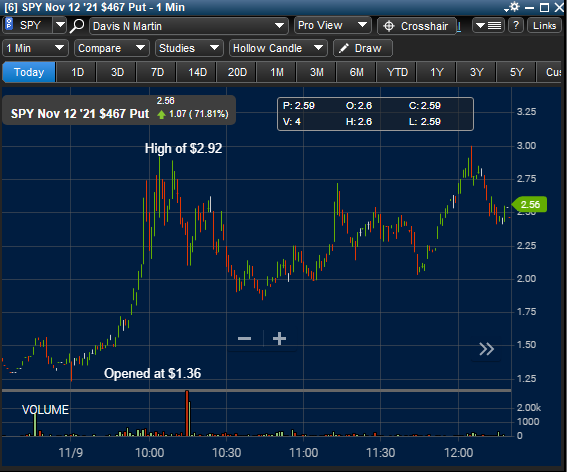Select the 3M range tab
The image size is (567, 472).
coord(317,72)
